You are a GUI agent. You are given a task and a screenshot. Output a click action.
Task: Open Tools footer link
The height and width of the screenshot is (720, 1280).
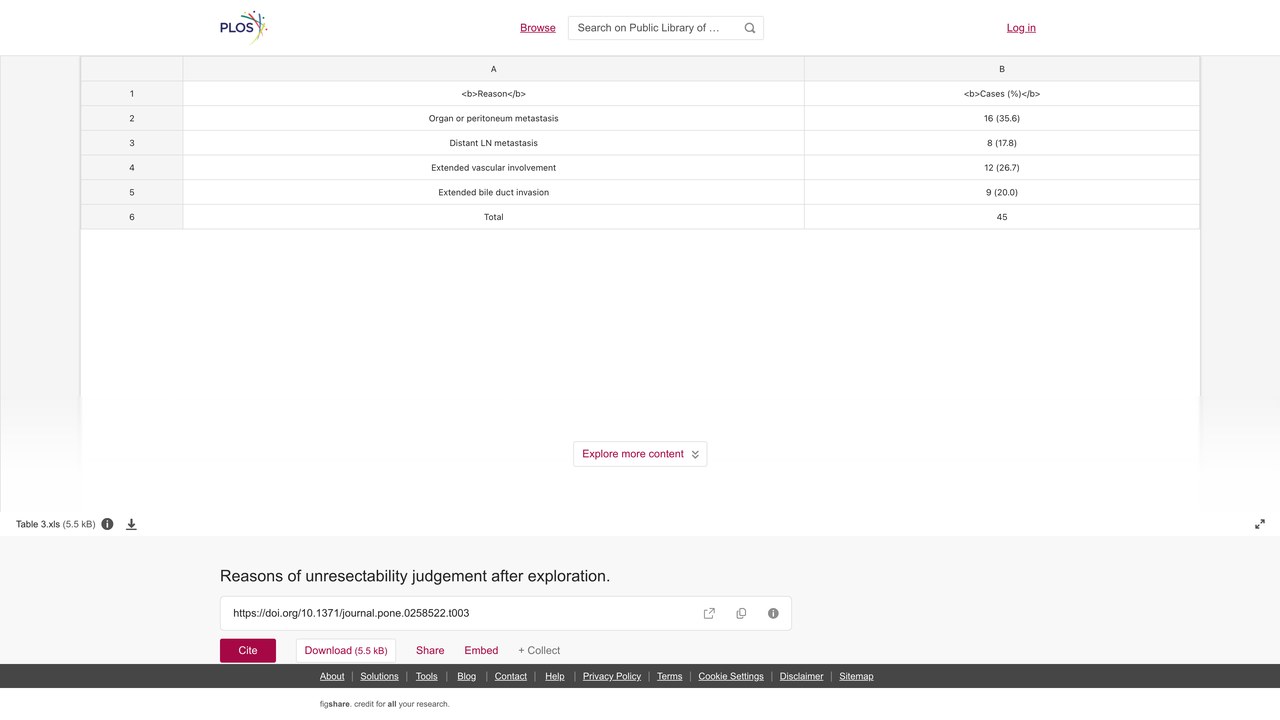(x=427, y=676)
